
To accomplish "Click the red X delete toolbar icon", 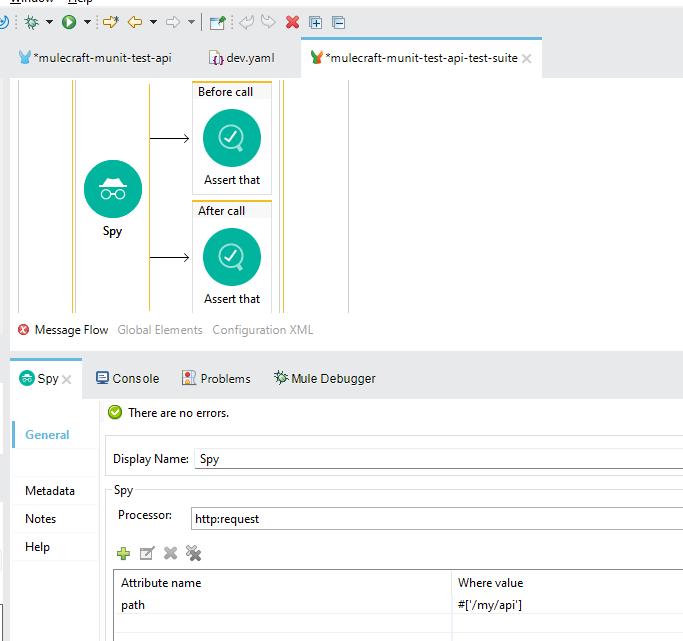I will click(292, 21).
